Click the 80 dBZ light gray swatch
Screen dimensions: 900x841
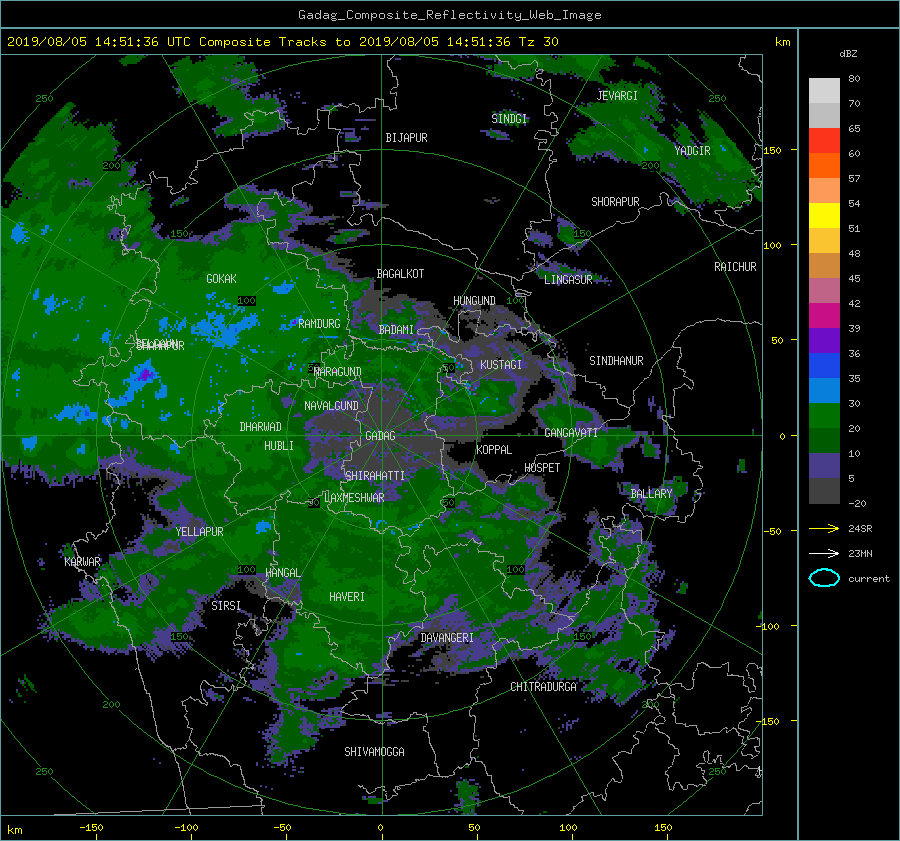(824, 90)
